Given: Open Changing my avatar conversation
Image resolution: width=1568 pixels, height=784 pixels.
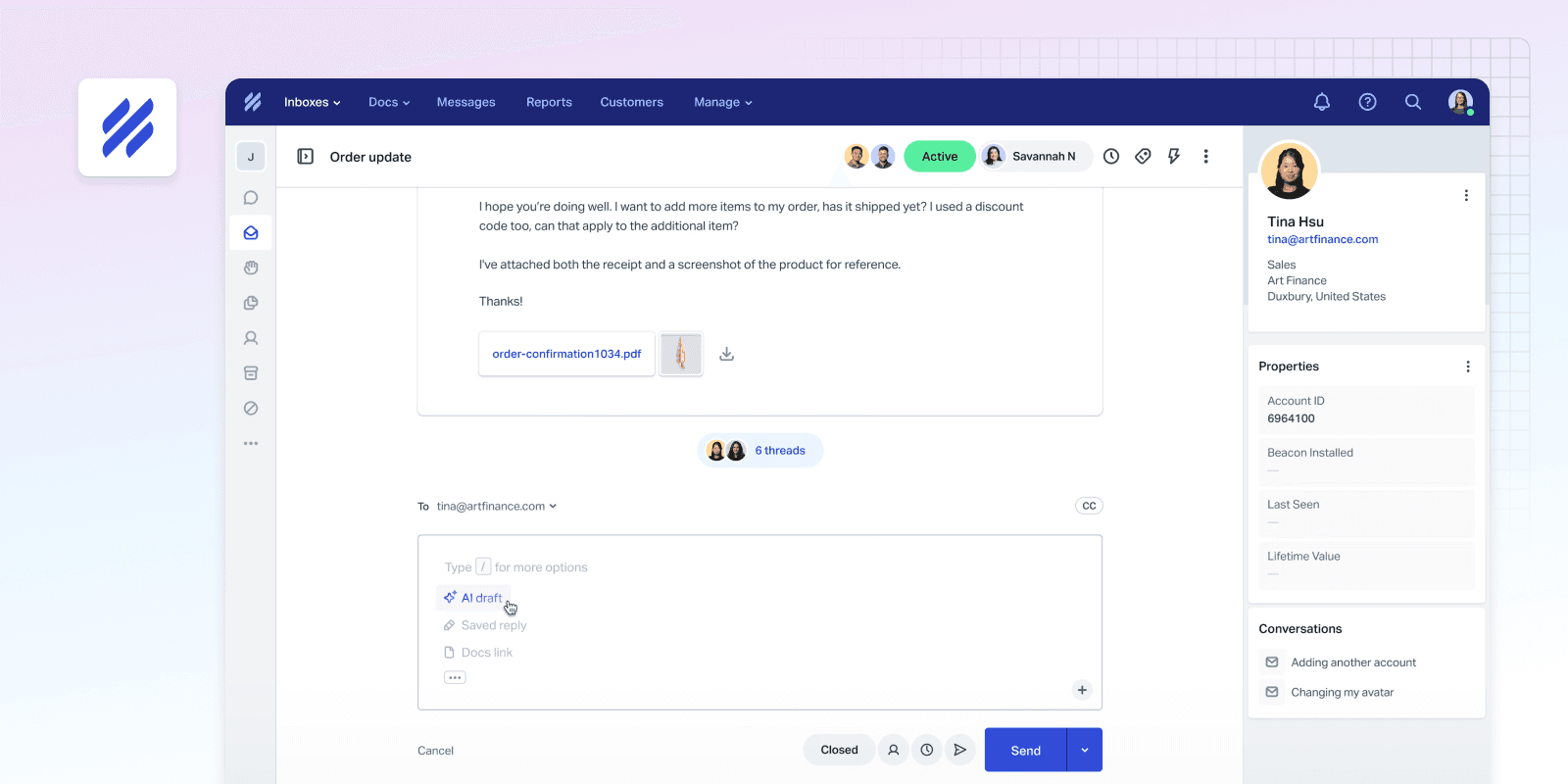Looking at the screenshot, I should (x=1342, y=692).
